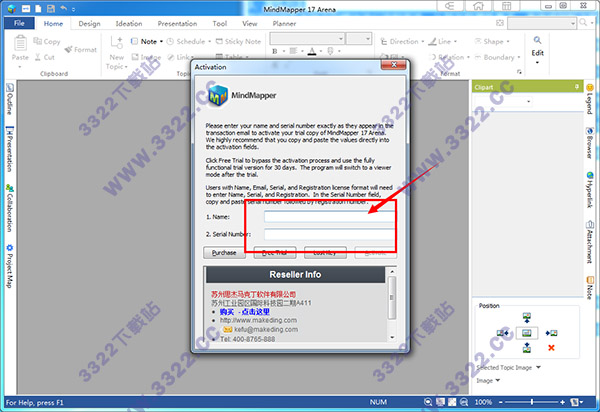600x412 pixels.
Task: Click the http://www.makeding.com link
Action: coord(258,320)
